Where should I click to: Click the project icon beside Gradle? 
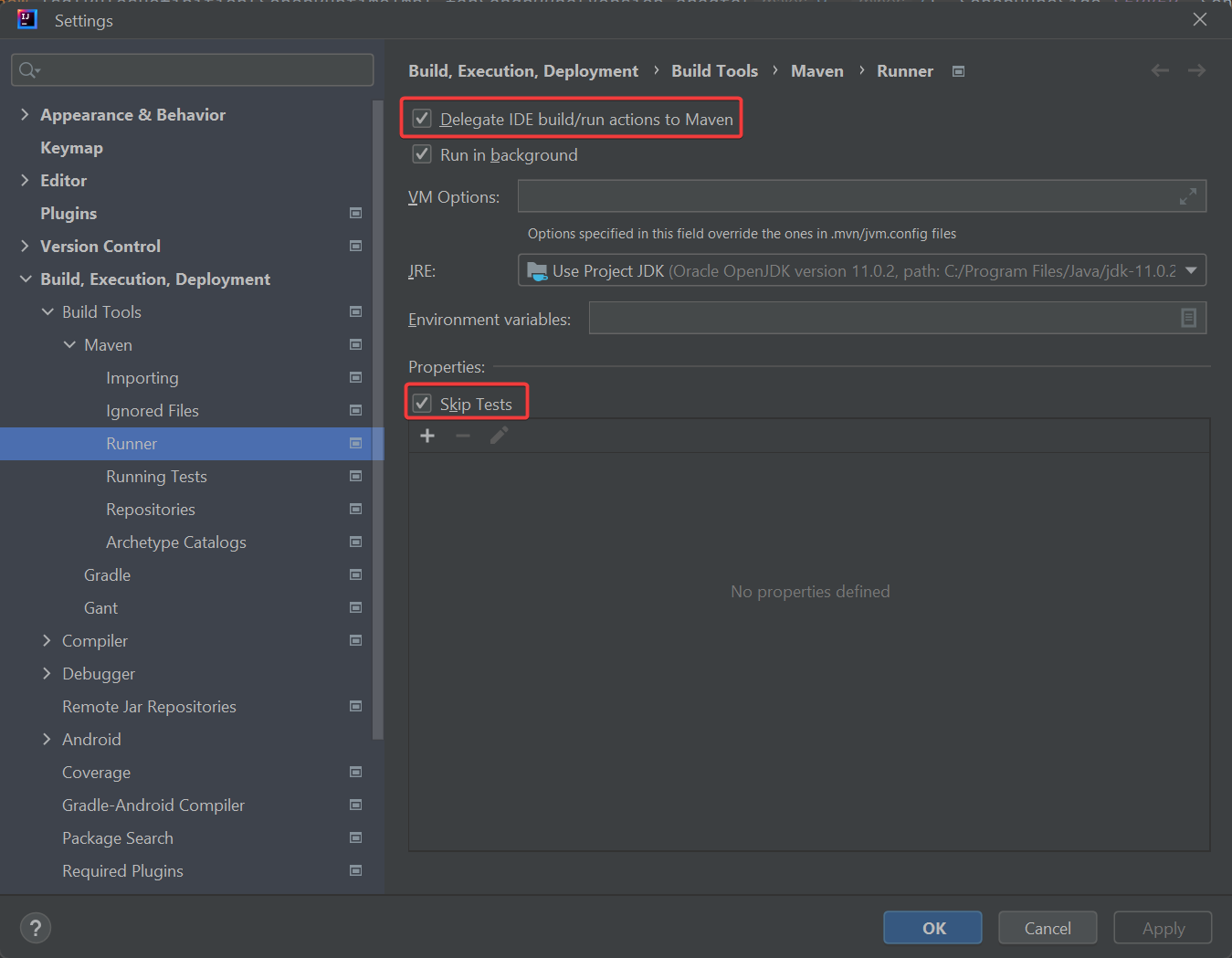click(x=356, y=574)
